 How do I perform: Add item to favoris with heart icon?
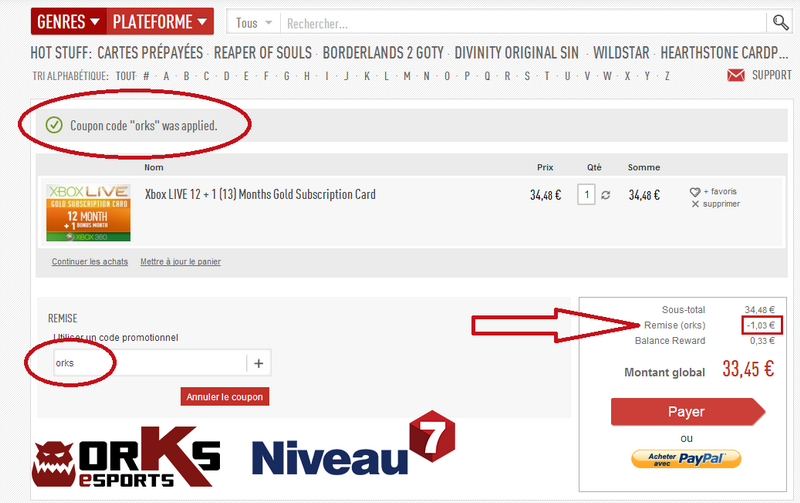tap(696, 191)
